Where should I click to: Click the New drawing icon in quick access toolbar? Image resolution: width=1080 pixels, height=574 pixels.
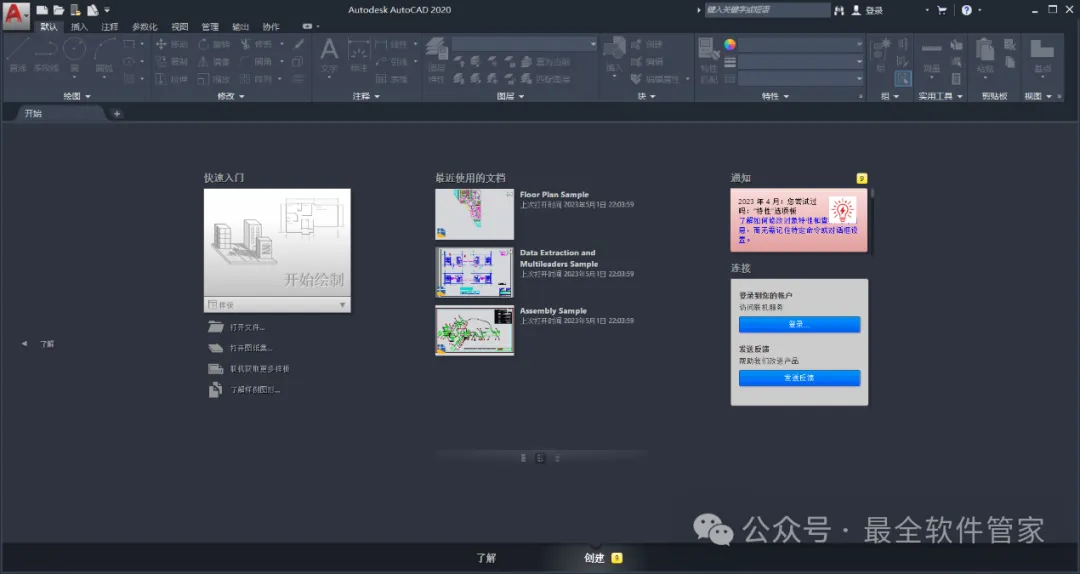(x=42, y=10)
